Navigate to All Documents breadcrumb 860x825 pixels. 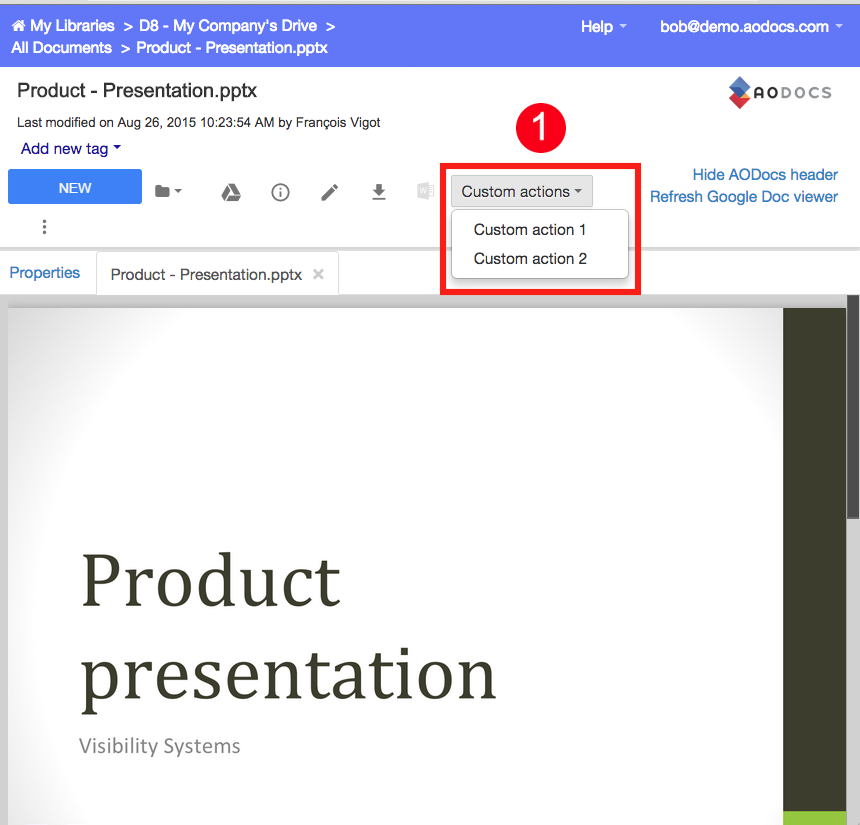pos(61,48)
